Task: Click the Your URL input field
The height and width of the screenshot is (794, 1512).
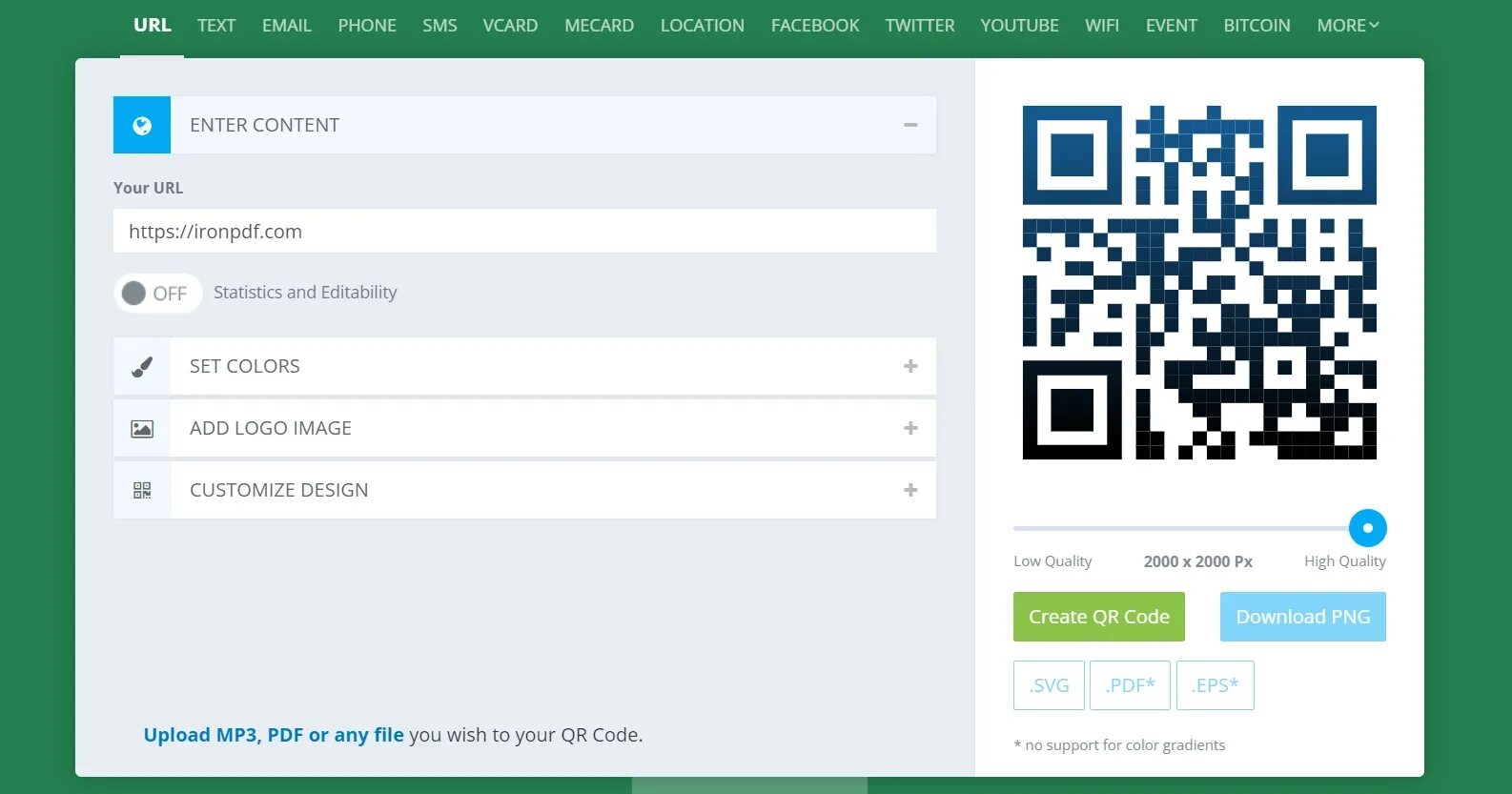Action: coord(524,232)
